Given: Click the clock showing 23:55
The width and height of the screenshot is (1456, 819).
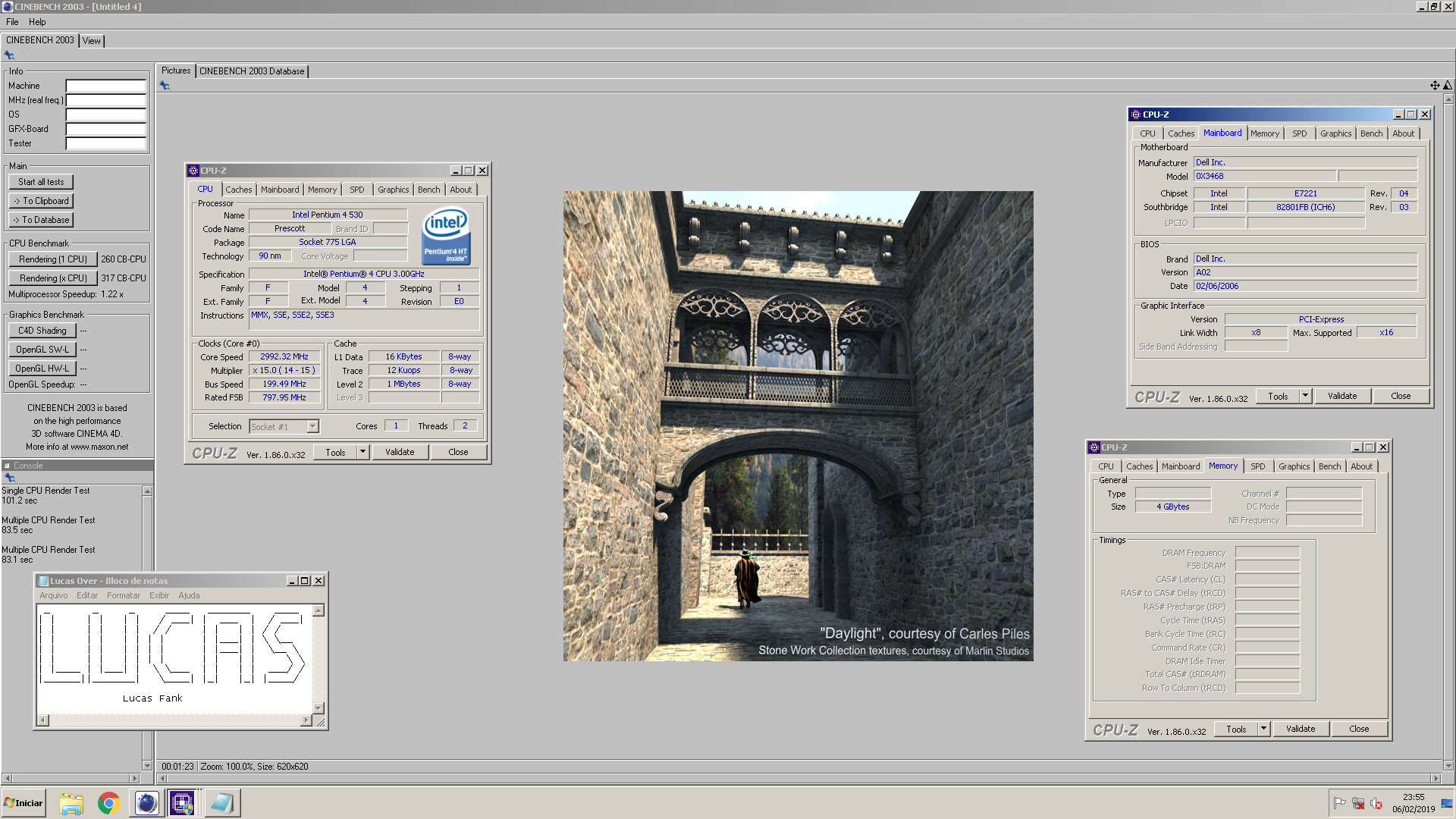Looking at the screenshot, I should 1414,797.
